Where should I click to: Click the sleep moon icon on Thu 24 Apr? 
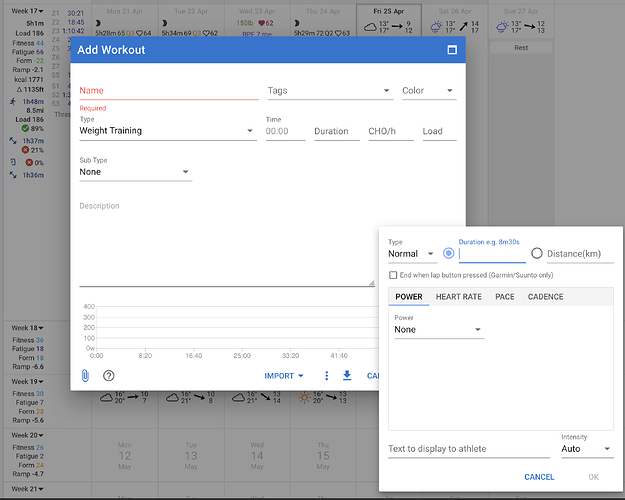[297, 23]
